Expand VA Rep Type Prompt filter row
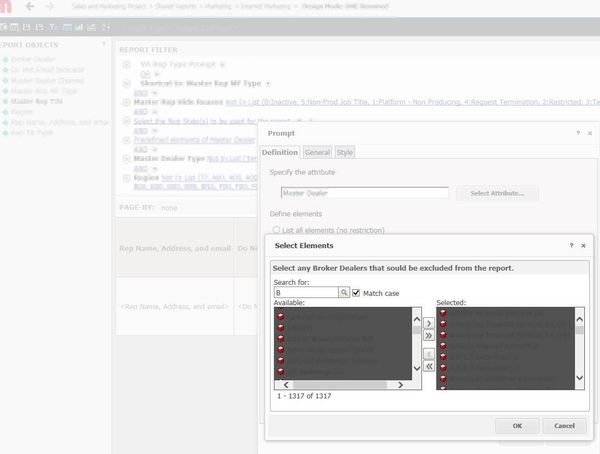 click(127, 64)
